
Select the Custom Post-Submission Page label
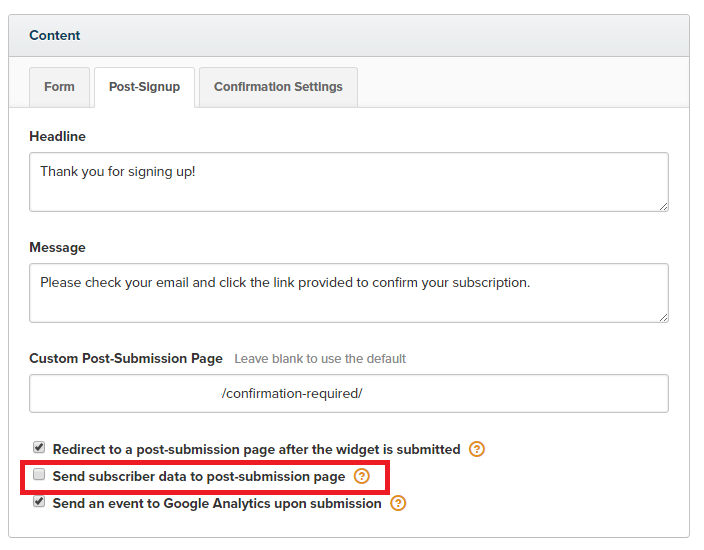pos(126,358)
